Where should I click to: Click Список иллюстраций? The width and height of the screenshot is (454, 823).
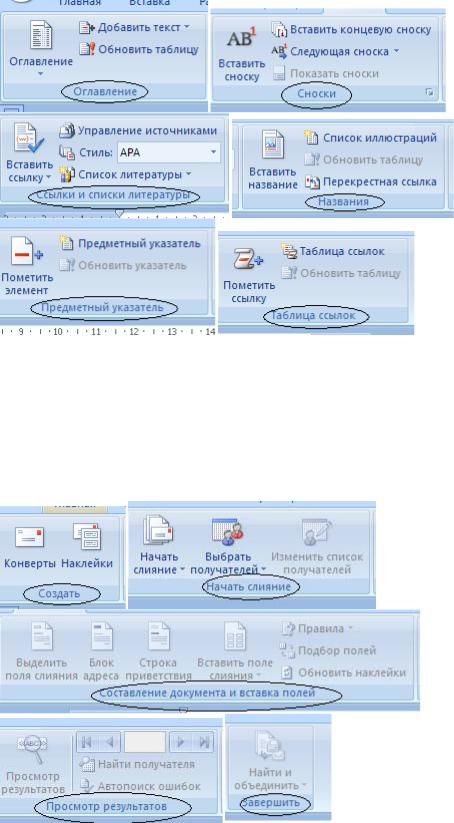tap(371, 138)
